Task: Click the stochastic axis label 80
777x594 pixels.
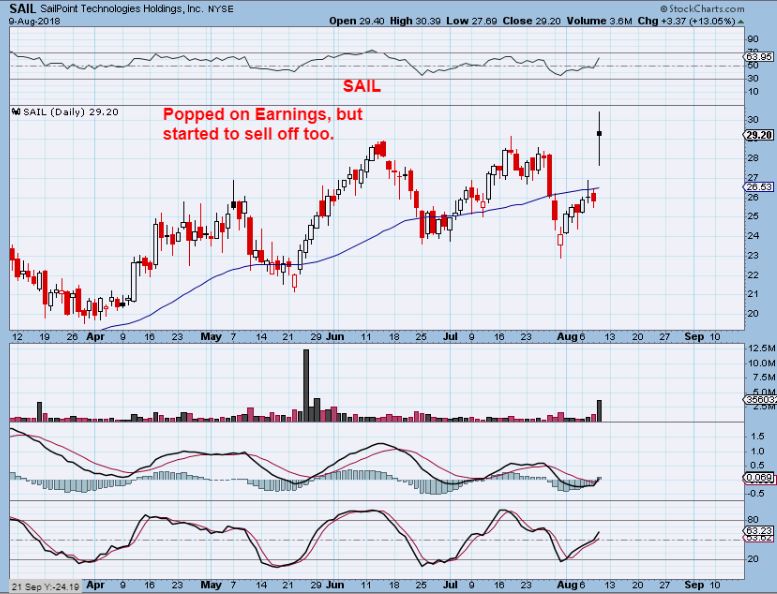Action: [x=753, y=520]
